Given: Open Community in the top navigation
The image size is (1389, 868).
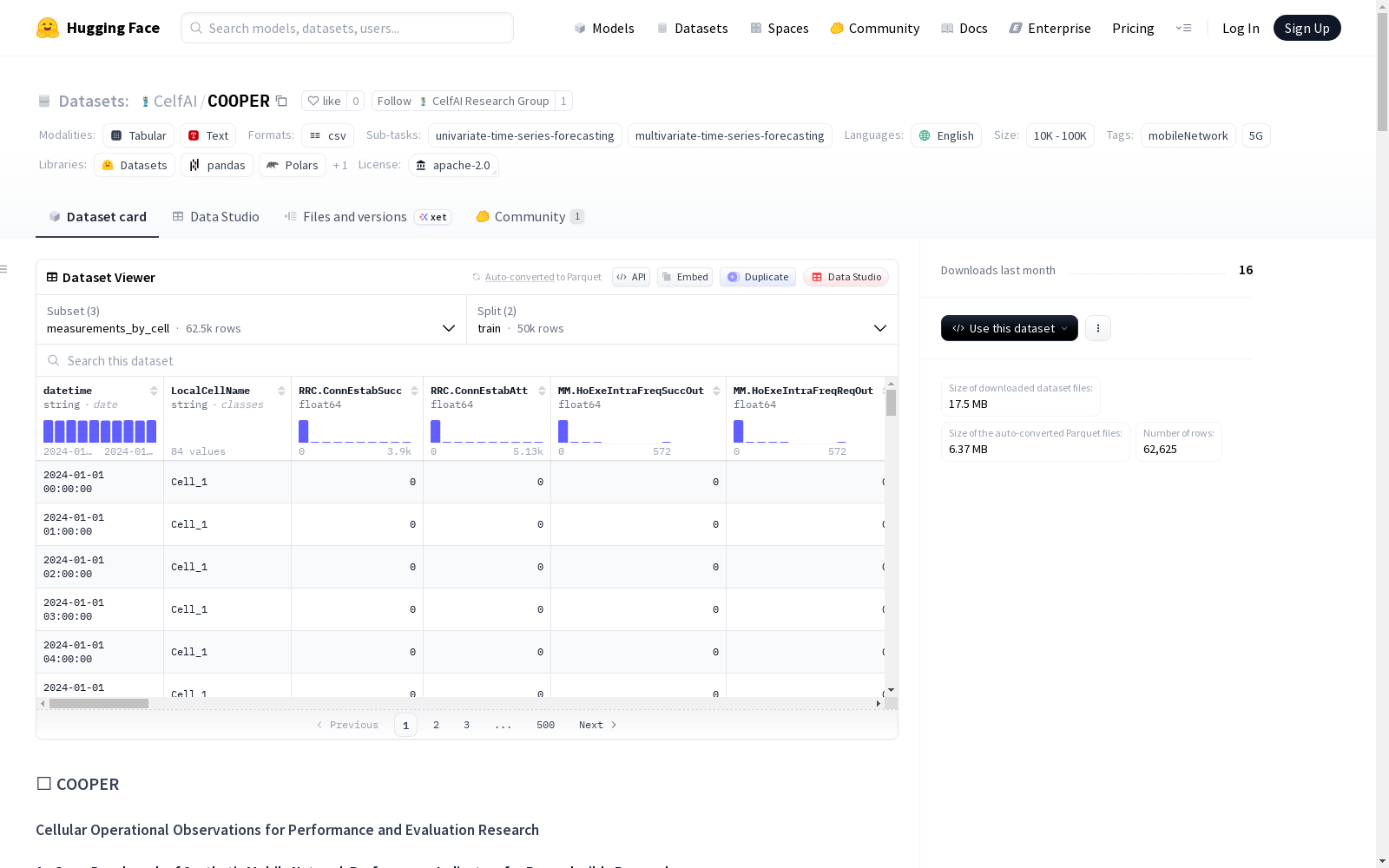Looking at the screenshot, I should [x=874, y=28].
